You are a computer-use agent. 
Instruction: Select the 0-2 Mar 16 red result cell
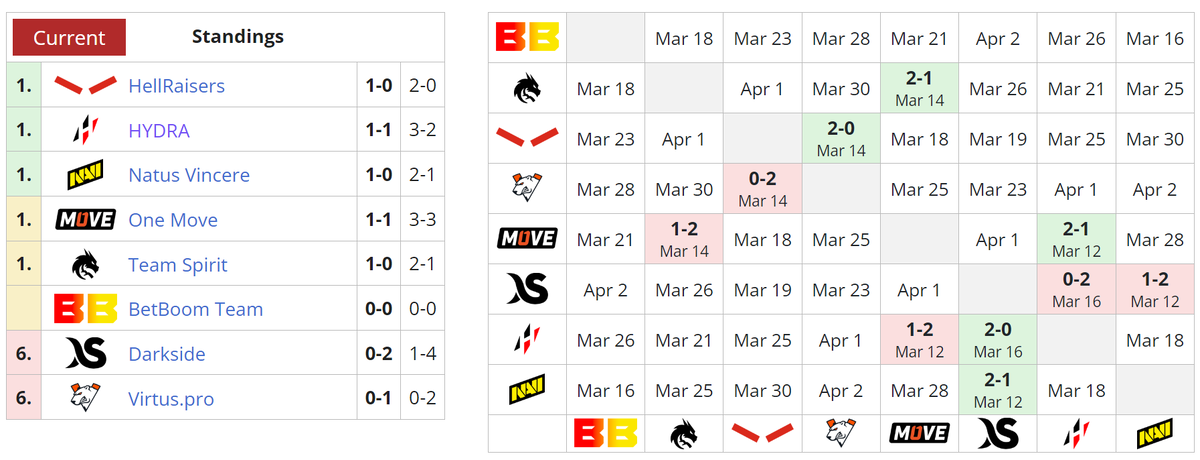coord(1077,290)
